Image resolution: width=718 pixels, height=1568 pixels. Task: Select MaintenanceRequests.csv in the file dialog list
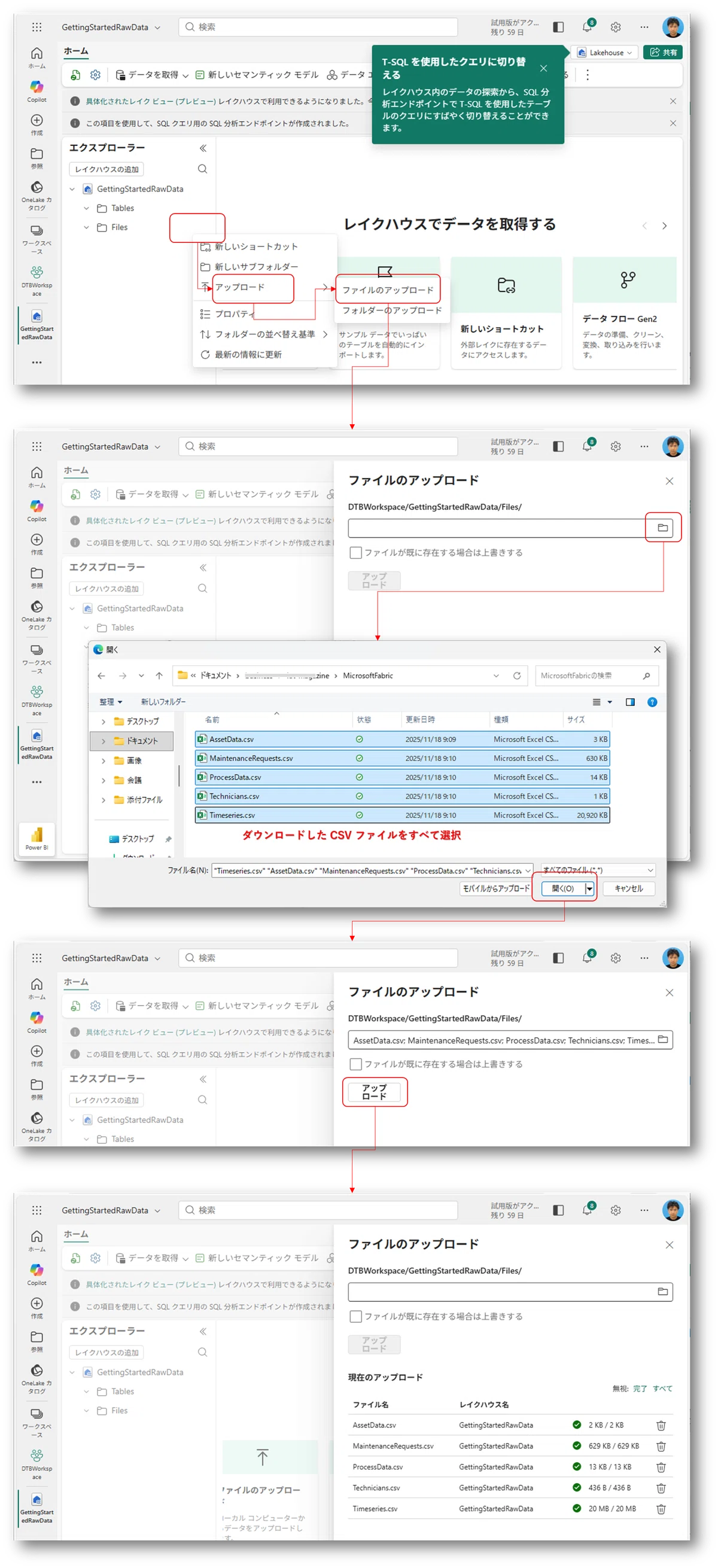[x=402, y=759]
